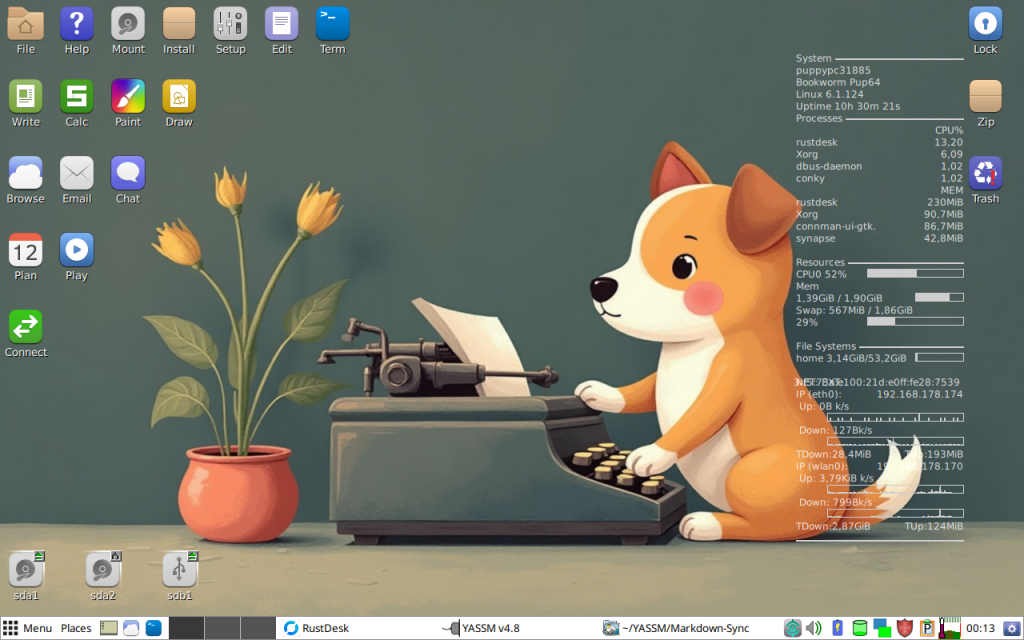This screenshot has height=640, width=1024.
Task: Click the blue terminal launcher in taskbar
Action: [x=153, y=628]
